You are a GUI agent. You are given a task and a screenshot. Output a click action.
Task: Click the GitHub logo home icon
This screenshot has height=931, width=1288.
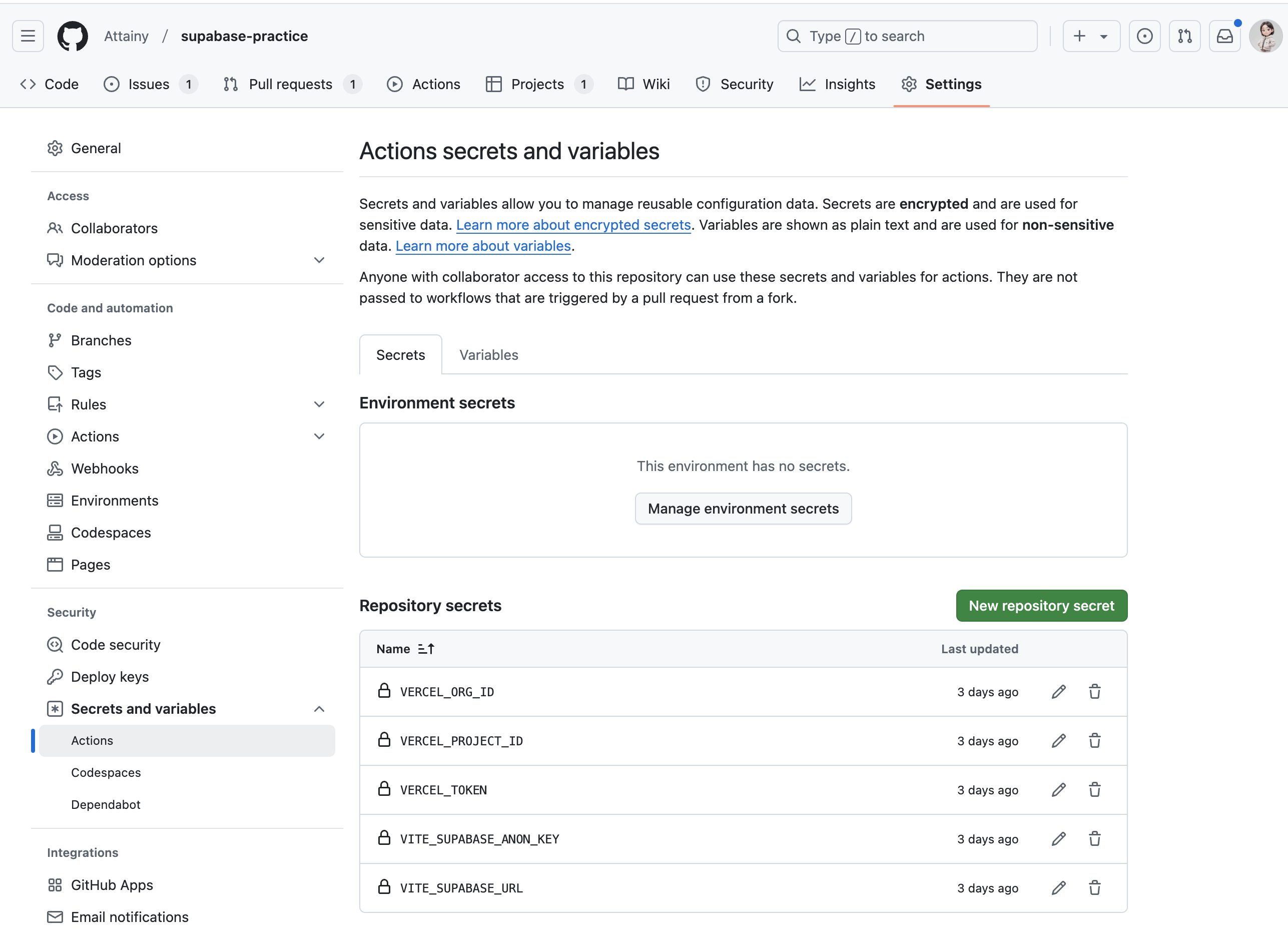click(x=72, y=37)
